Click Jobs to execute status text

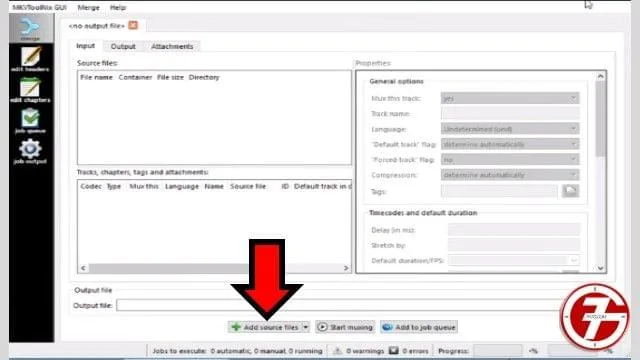pyautogui.click(x=237, y=351)
